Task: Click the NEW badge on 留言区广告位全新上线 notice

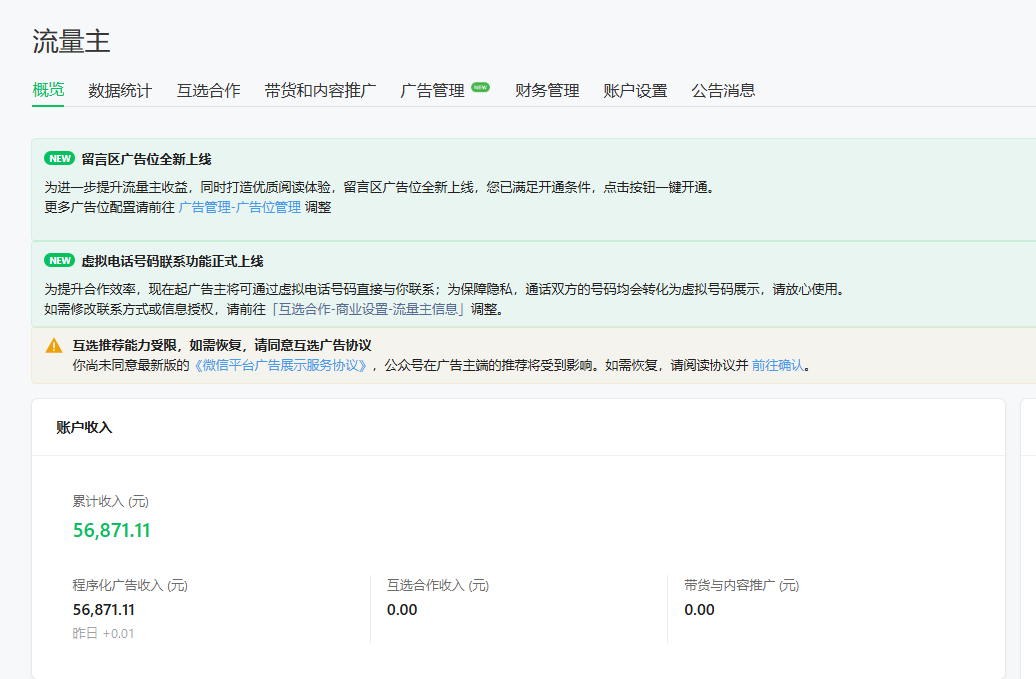Action: click(x=60, y=159)
